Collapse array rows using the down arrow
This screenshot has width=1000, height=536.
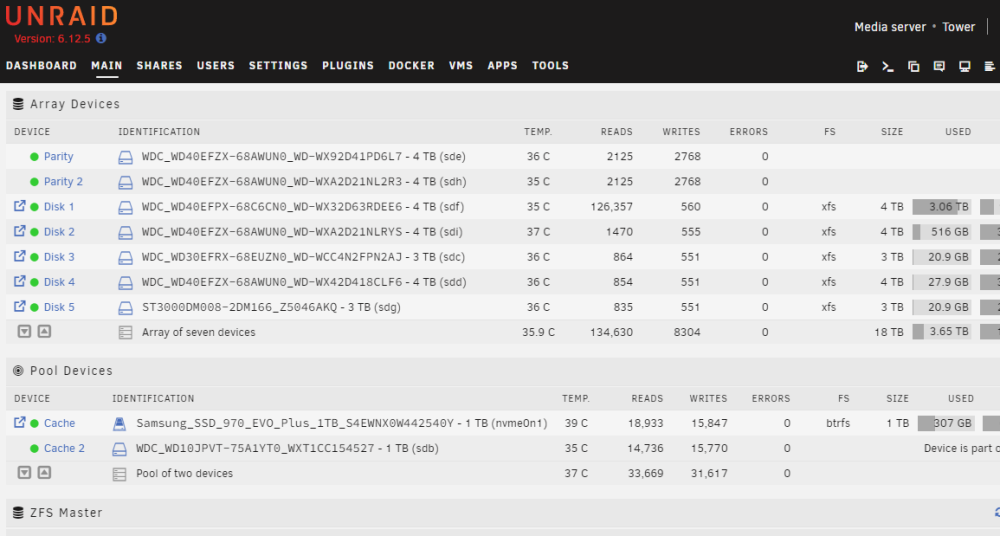(x=24, y=331)
